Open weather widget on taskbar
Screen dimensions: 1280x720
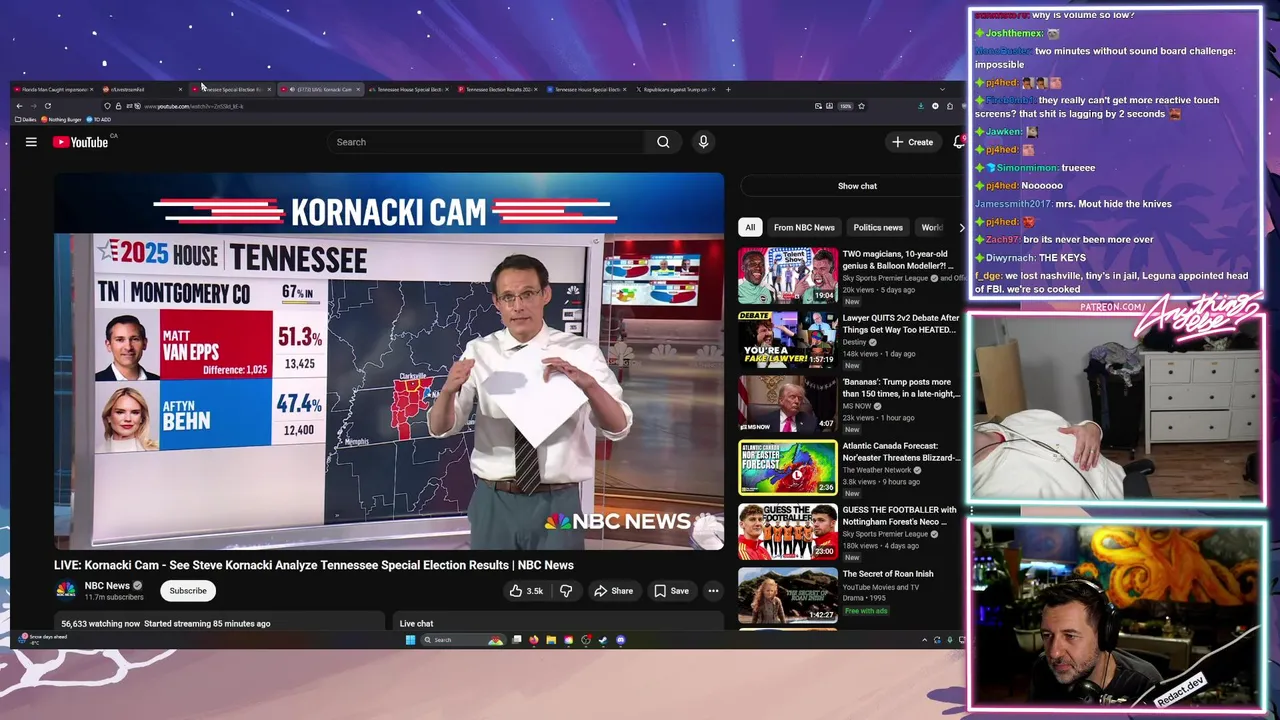(x=45, y=639)
